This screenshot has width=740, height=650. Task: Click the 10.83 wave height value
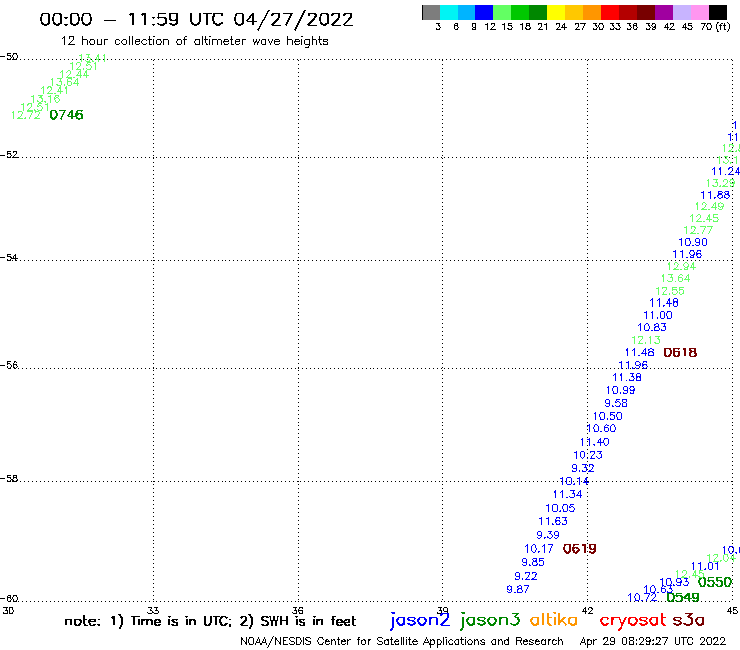click(x=652, y=327)
